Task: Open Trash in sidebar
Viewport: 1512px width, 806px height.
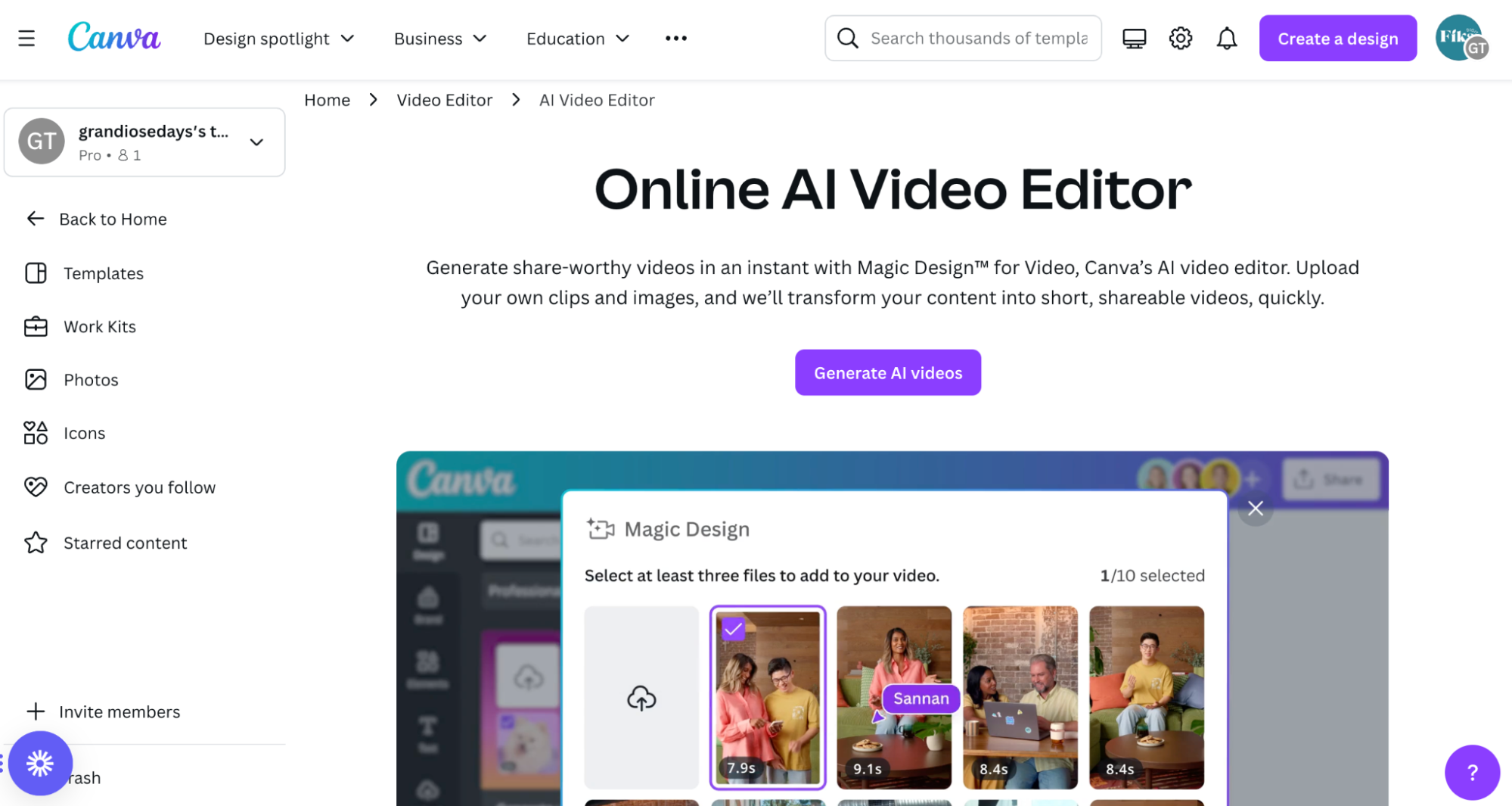Action: (x=85, y=777)
